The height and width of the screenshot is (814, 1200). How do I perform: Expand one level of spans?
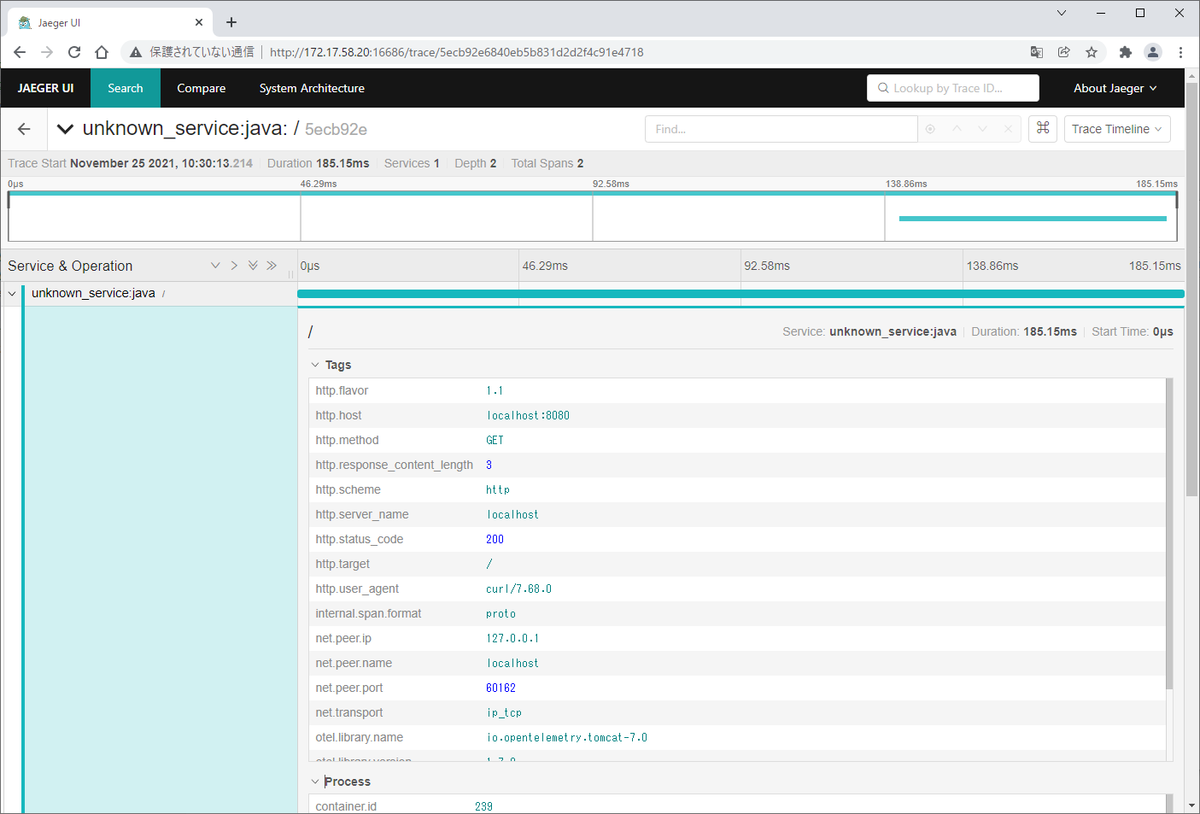point(215,266)
